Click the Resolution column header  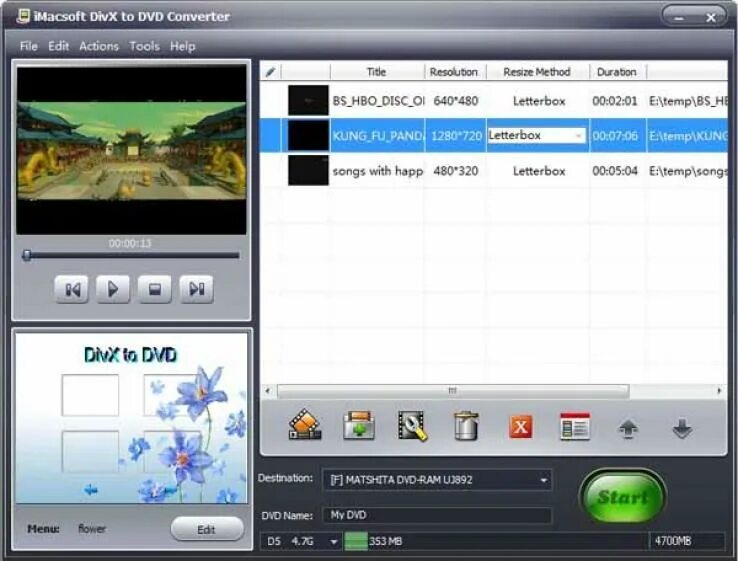coord(454,72)
